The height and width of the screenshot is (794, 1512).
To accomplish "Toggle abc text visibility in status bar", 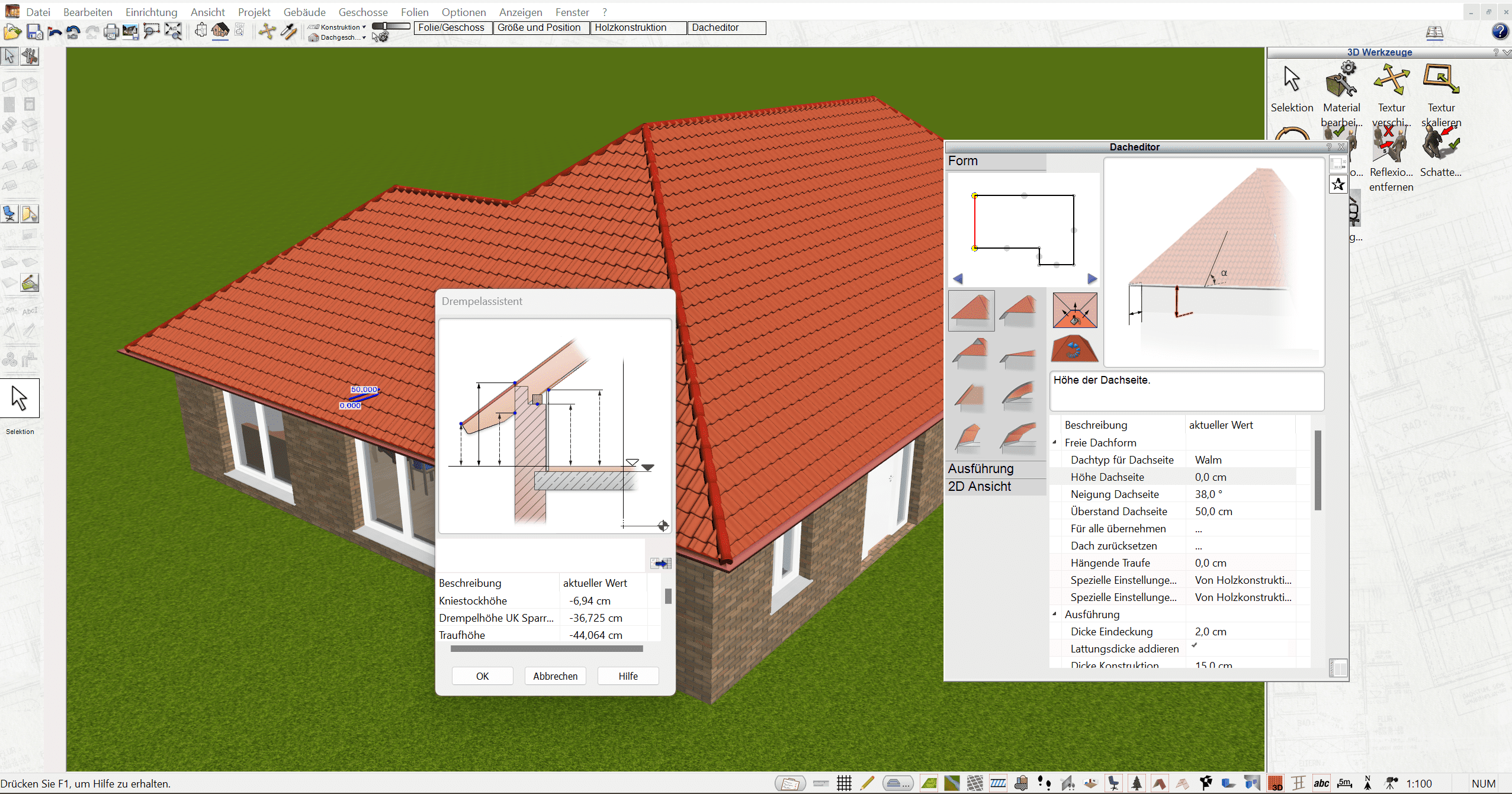I will [x=1321, y=783].
